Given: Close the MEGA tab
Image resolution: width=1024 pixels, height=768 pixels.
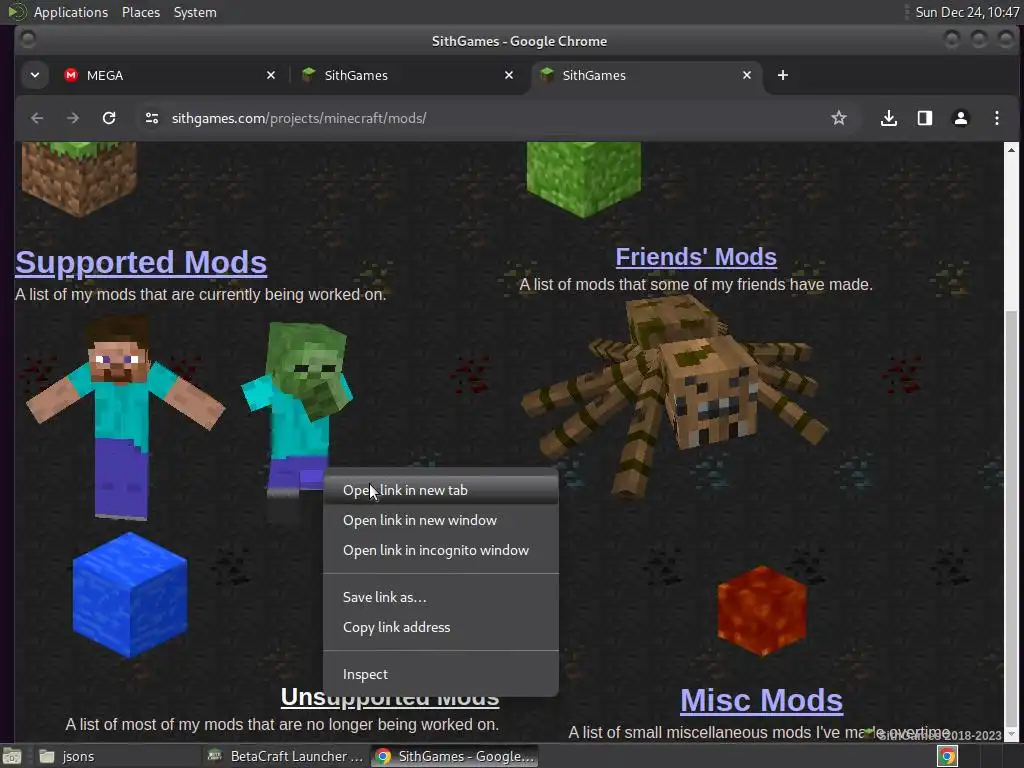Looking at the screenshot, I should pos(271,75).
